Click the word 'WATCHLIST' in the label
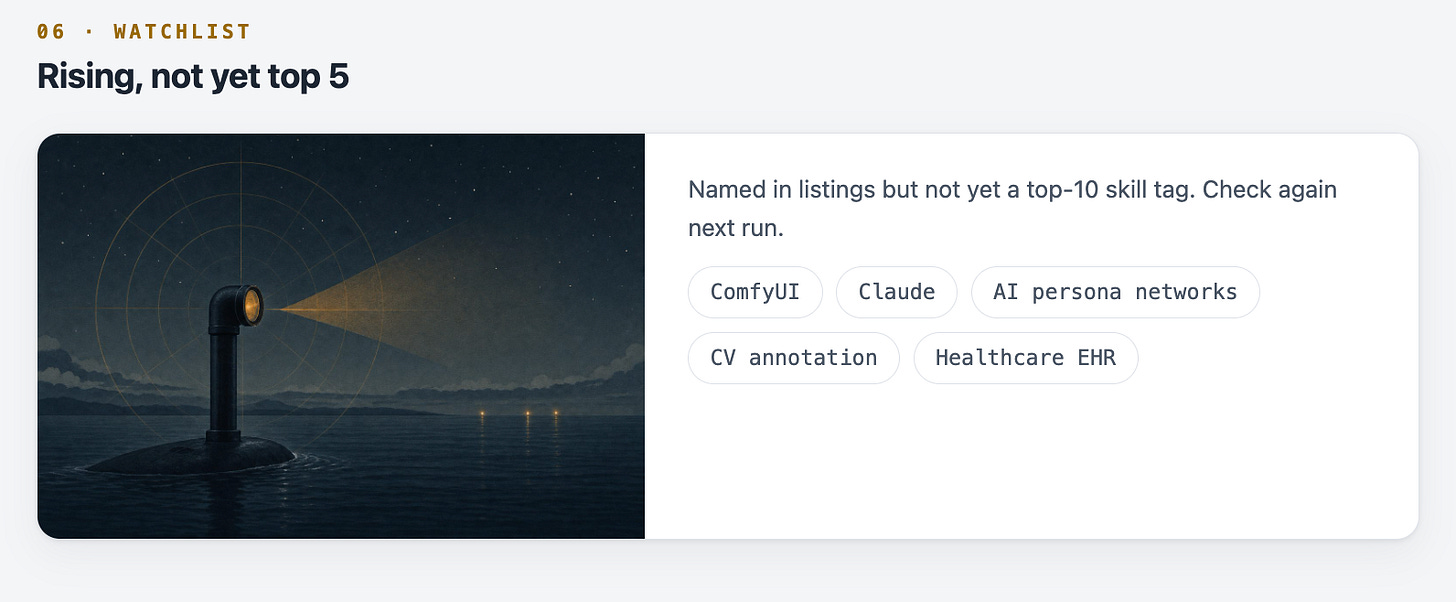 point(182,31)
